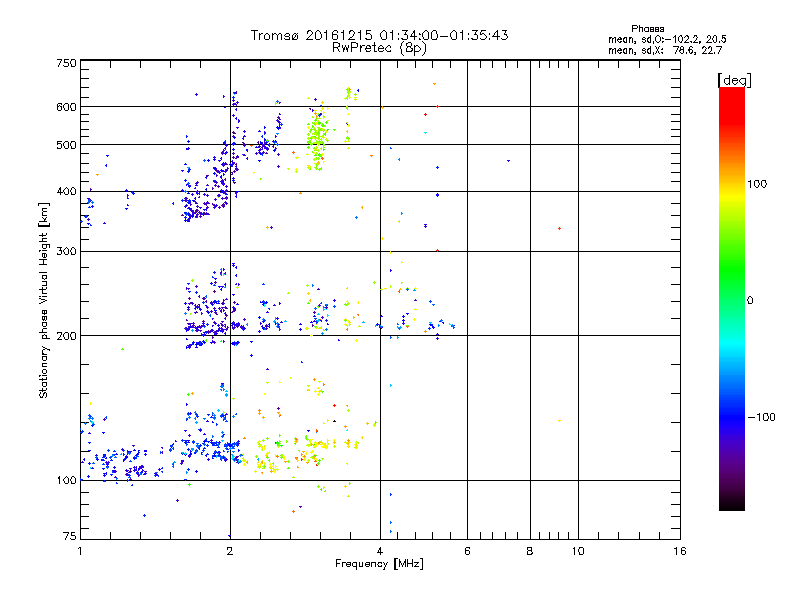Screen dimensions: 800x600
Task: Click the isolated yellow point near 9 MHz, 130 km
Action: click(560, 421)
